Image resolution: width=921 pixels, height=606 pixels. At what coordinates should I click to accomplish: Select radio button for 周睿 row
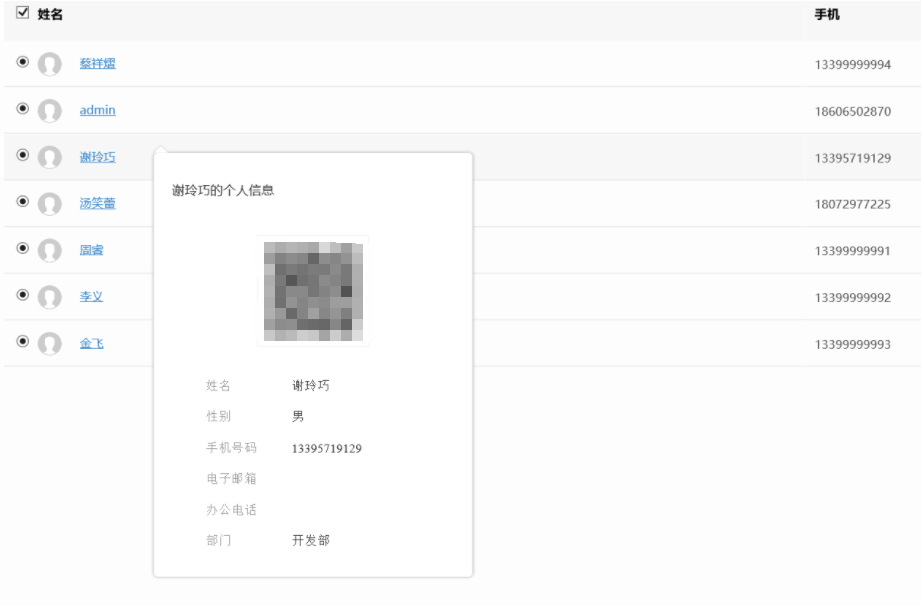coord(22,248)
